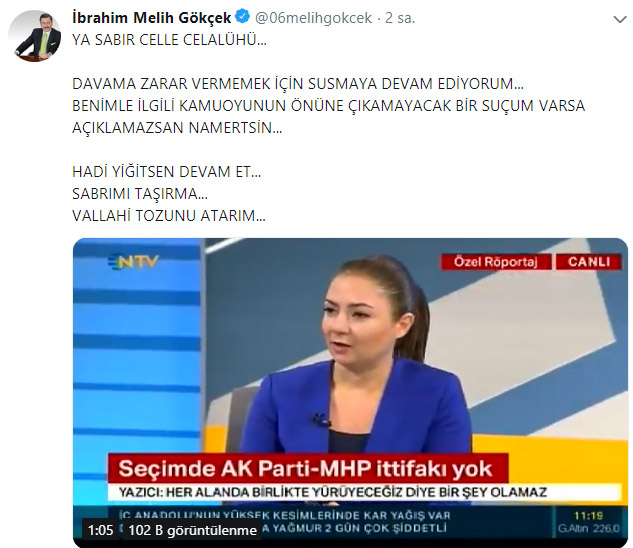Viewport: 633px width, 548px height.
Task: Click the 'YAZICI: HER ALANDA' subtitle bar
Action: pyautogui.click(x=364, y=492)
